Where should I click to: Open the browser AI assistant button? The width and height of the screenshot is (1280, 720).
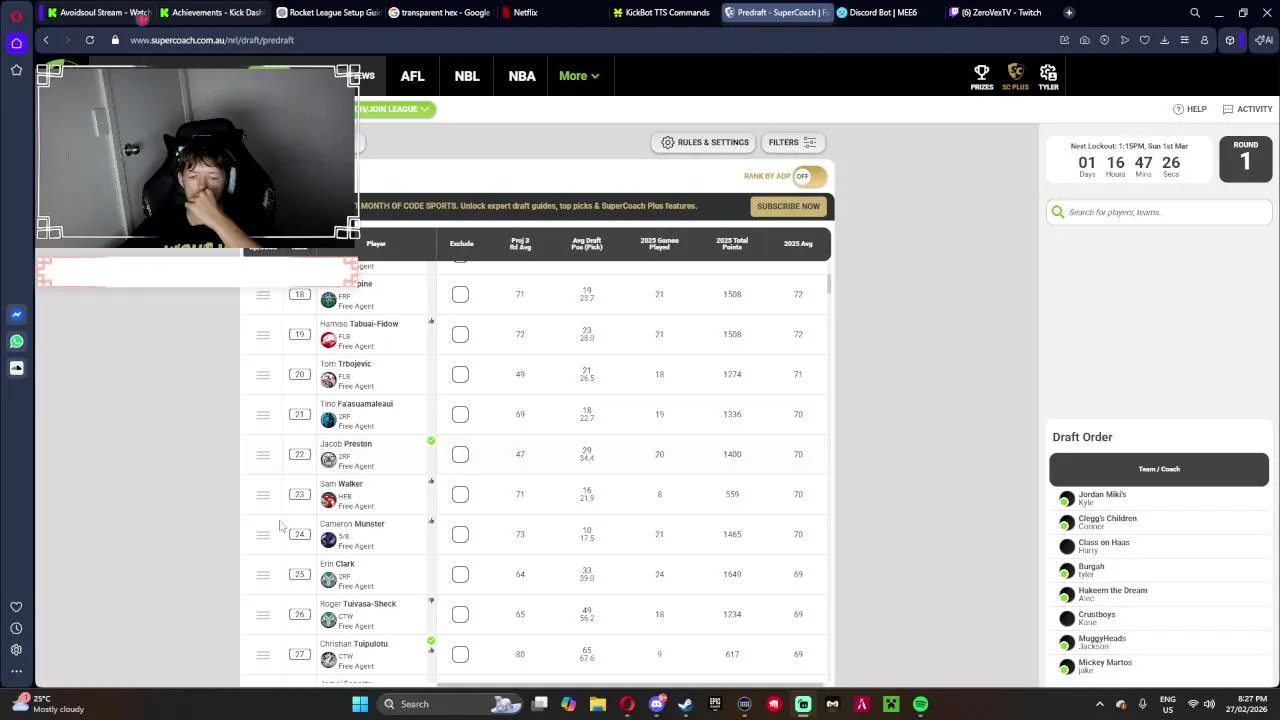(x=1264, y=40)
